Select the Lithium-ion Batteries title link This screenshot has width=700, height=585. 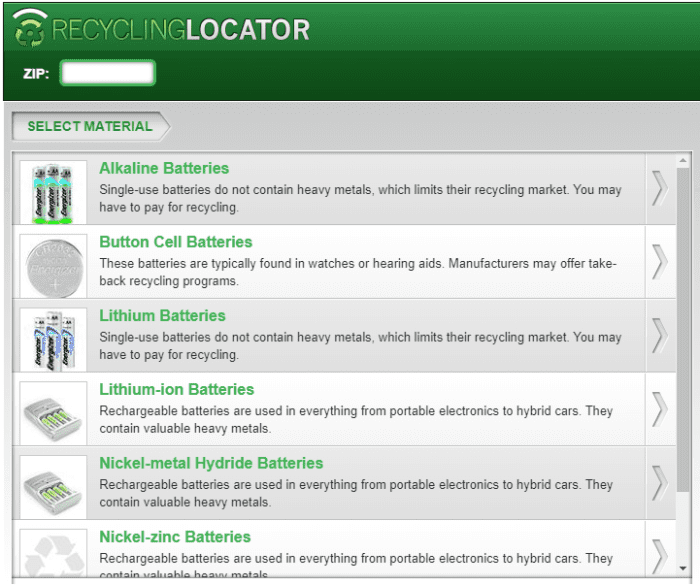coord(176,389)
